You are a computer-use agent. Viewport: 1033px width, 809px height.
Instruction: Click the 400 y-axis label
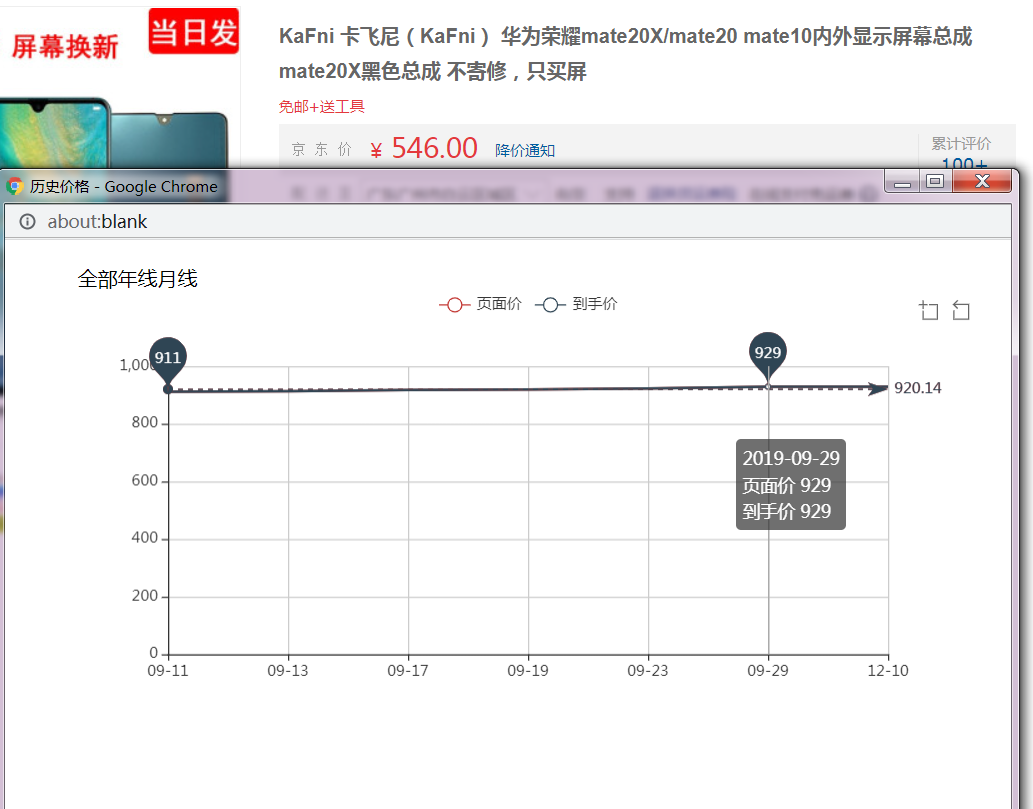coord(145,538)
